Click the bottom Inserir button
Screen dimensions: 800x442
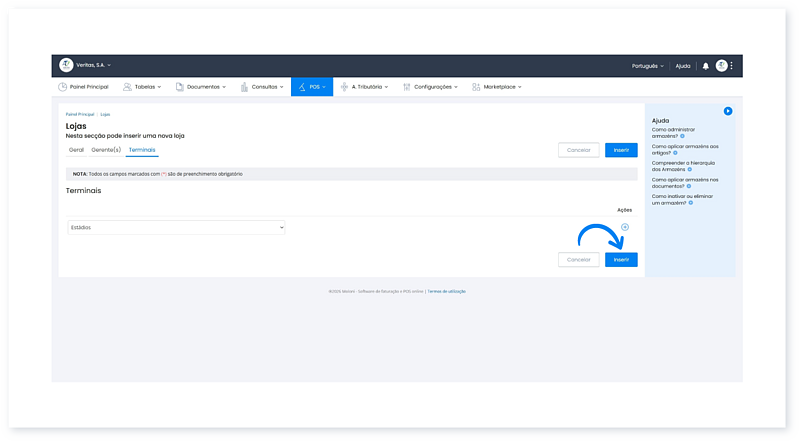[x=621, y=259]
